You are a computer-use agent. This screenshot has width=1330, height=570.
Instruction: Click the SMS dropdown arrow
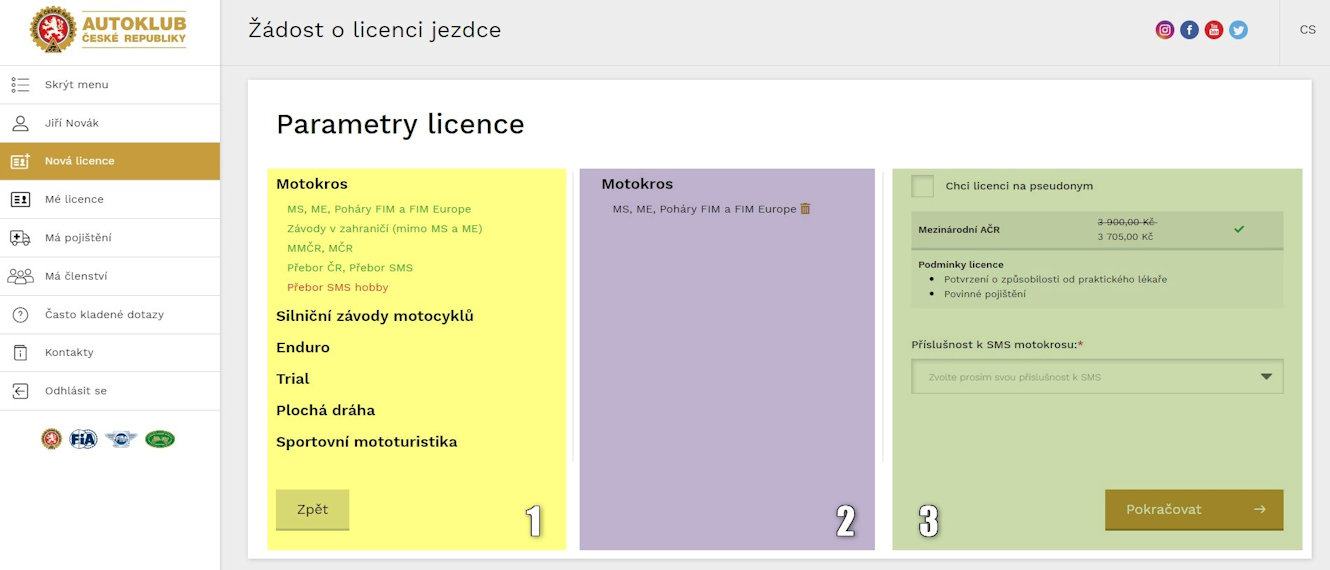[x=1266, y=377]
